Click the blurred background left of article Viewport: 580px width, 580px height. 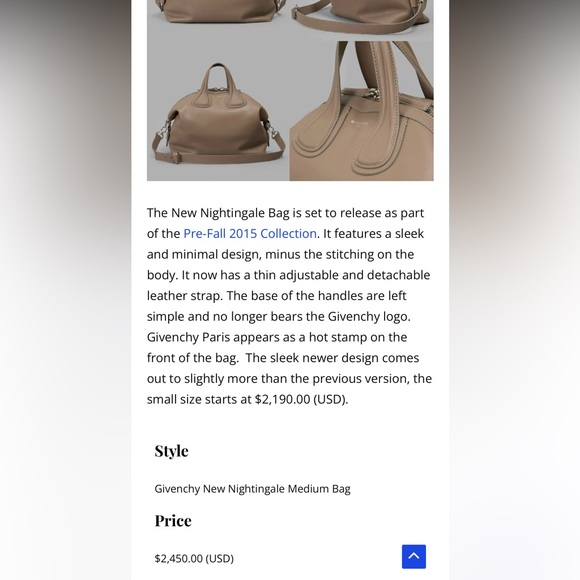tap(65, 290)
